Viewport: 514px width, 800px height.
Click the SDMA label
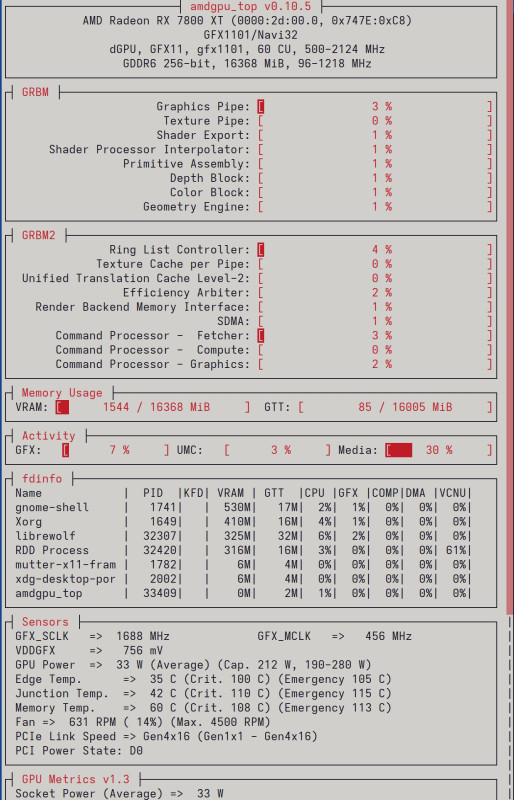pyautogui.click(x=234, y=320)
